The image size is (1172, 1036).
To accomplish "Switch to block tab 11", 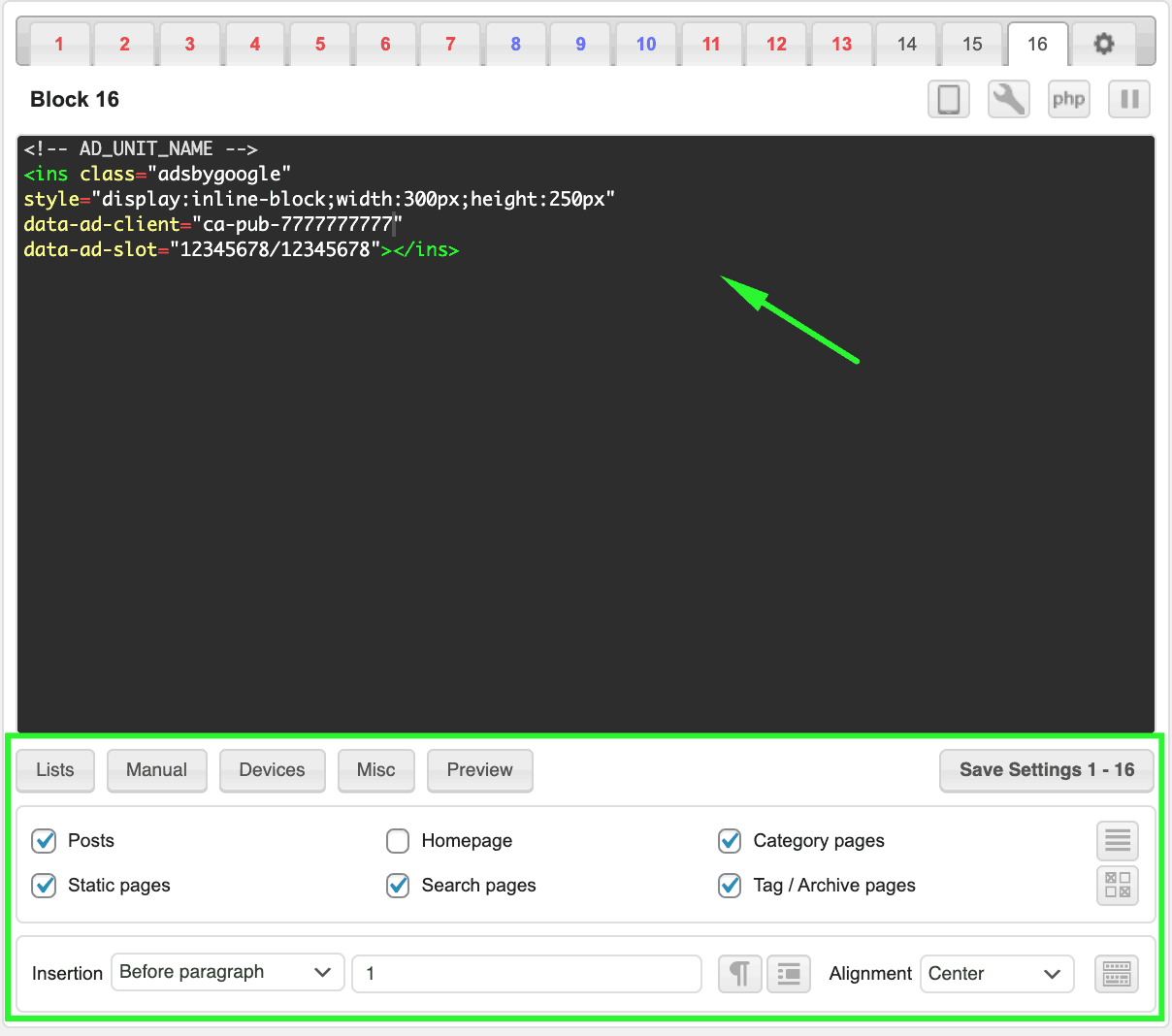I will pos(711,45).
